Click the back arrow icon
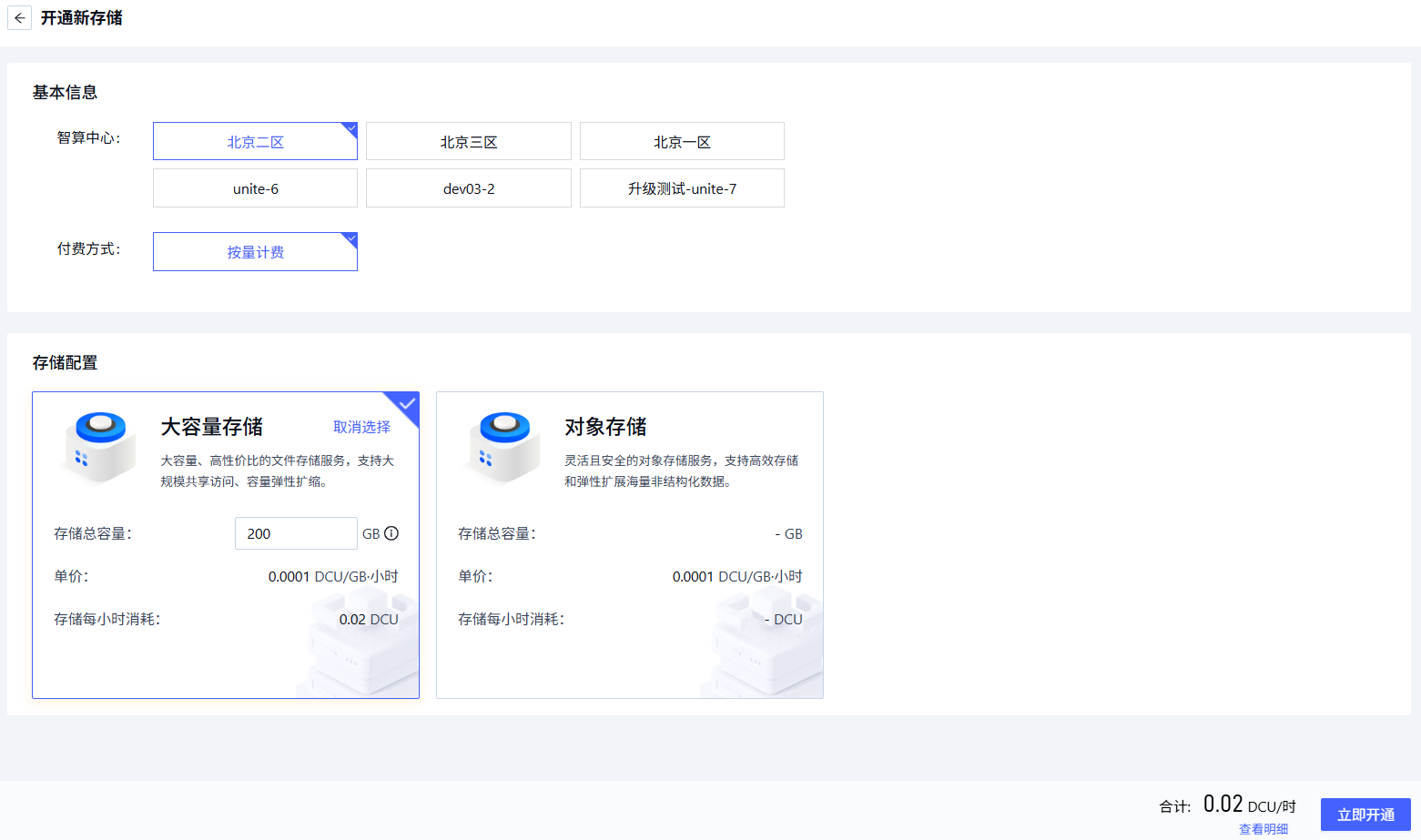 click(19, 18)
